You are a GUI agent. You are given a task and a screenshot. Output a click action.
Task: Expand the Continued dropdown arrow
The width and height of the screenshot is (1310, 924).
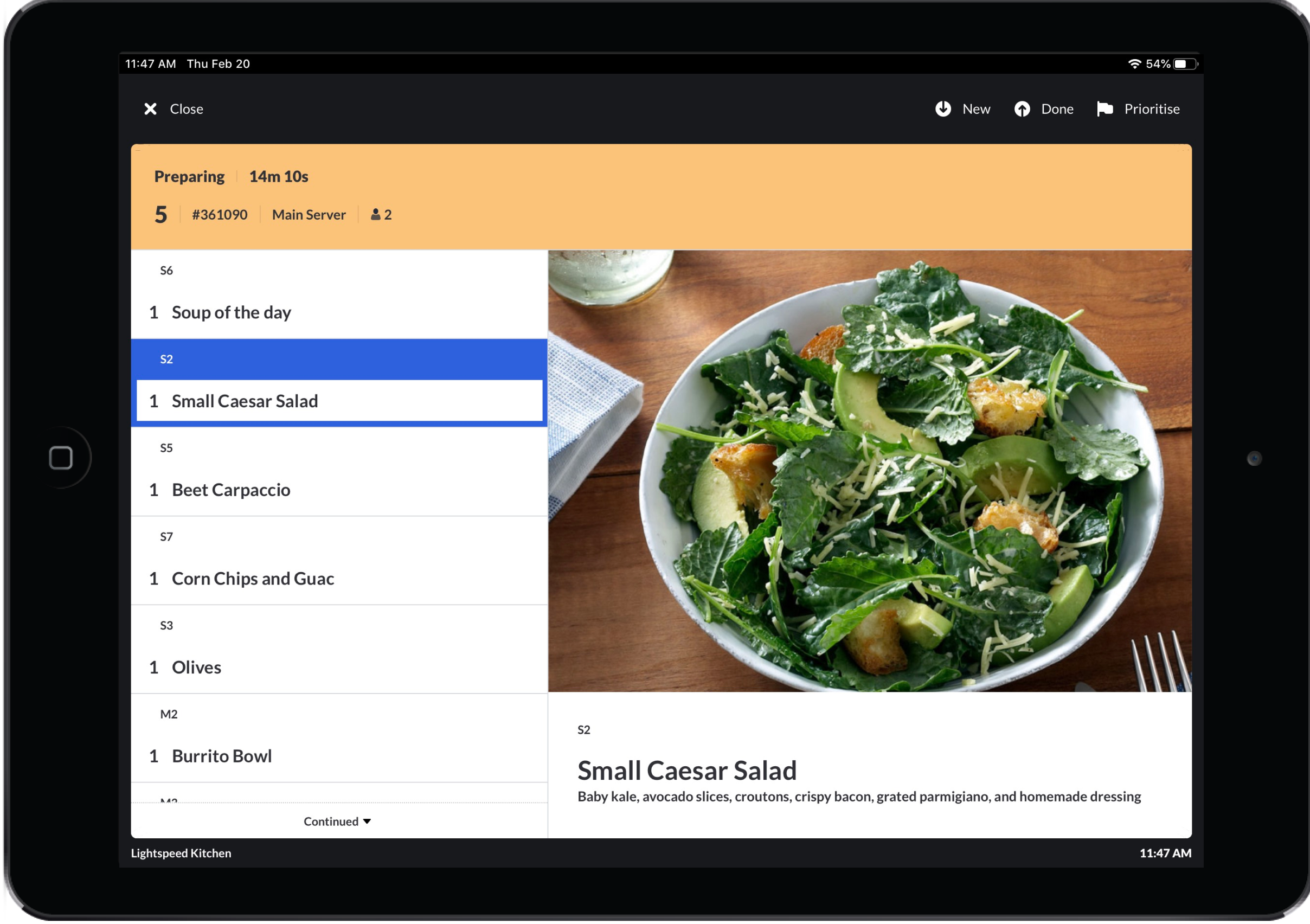coord(367,822)
